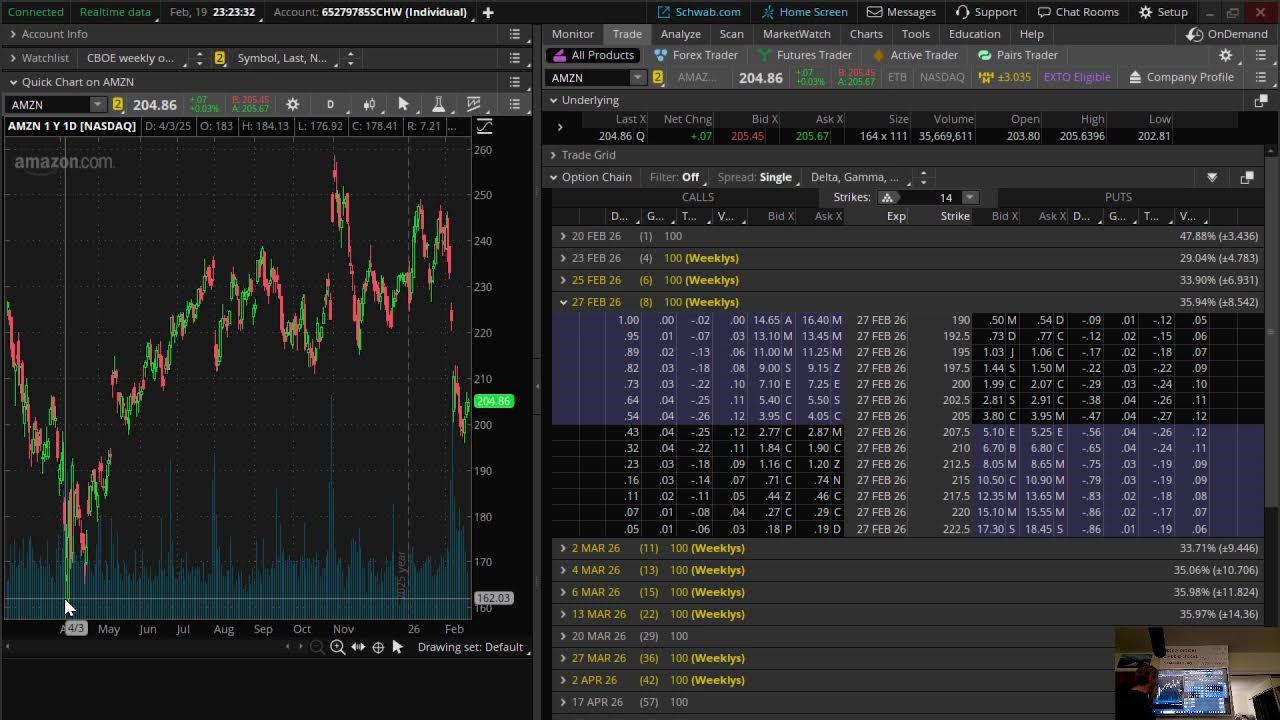
Task: Open the Quick Chart gadget menu icon
Action: click(x=514, y=82)
